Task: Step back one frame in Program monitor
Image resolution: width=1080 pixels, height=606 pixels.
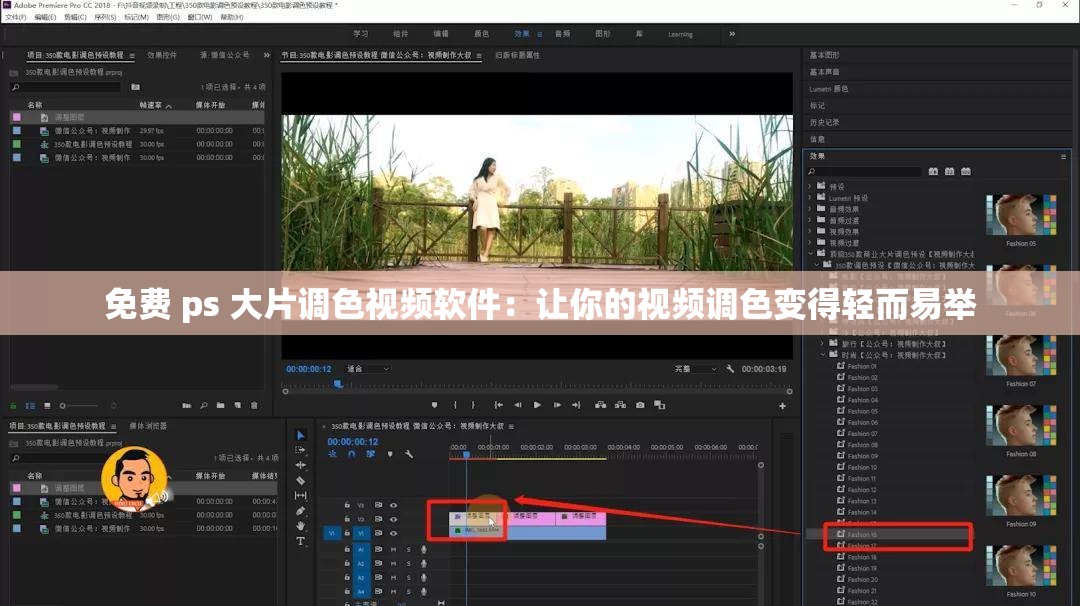Action: coord(518,405)
